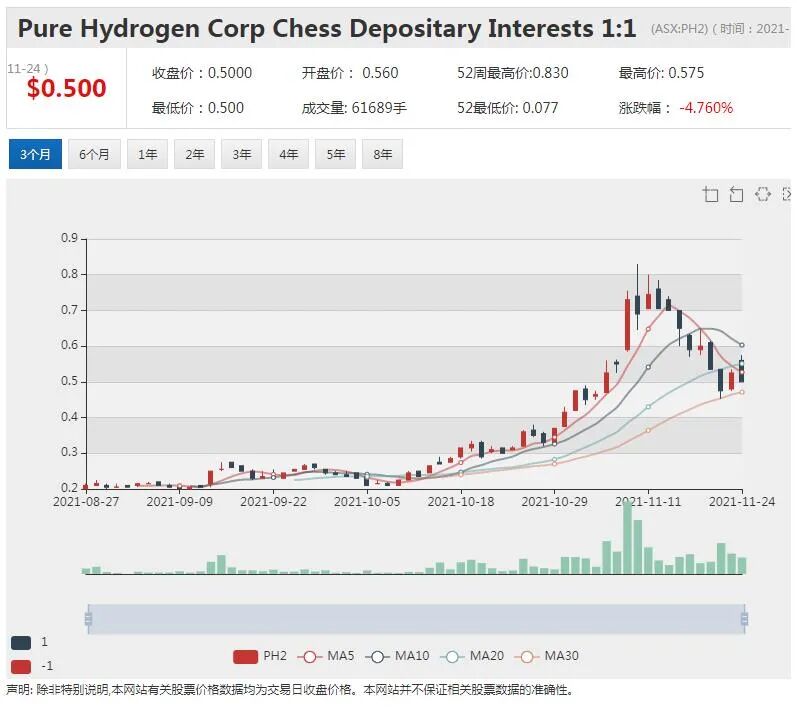Click the 收盘价：0.5000 value

point(202,73)
